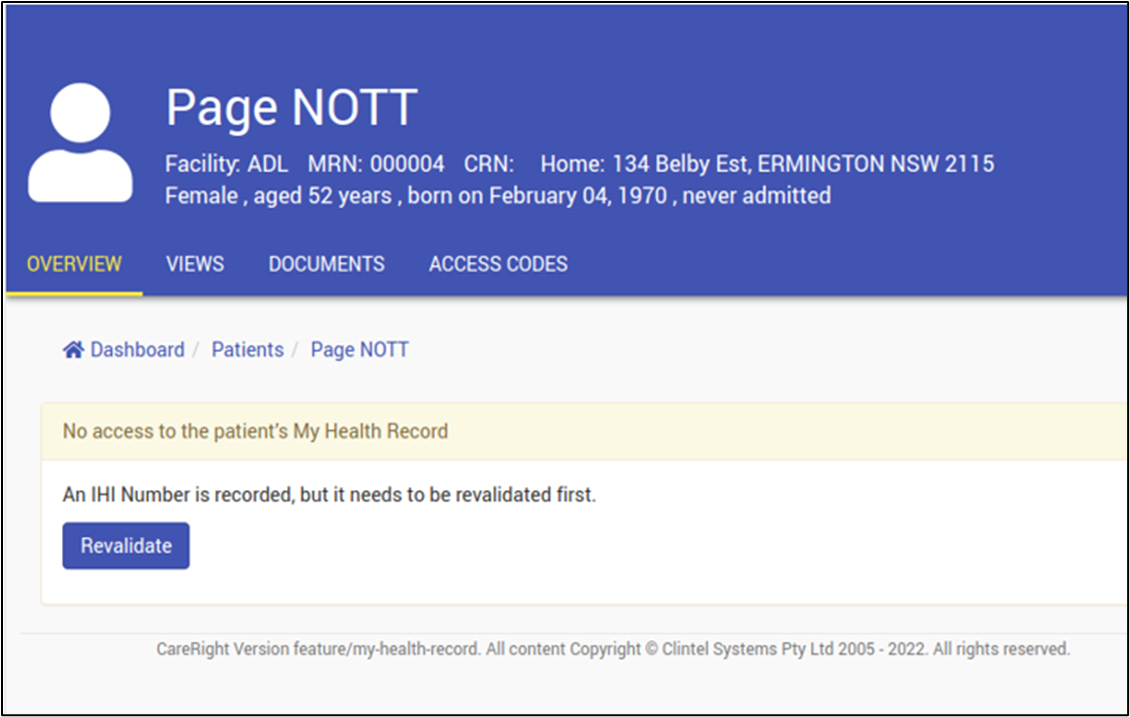Image resolution: width=1130 pixels, height=717 pixels.
Task: Click the home address in the header
Action: [x=767, y=164]
